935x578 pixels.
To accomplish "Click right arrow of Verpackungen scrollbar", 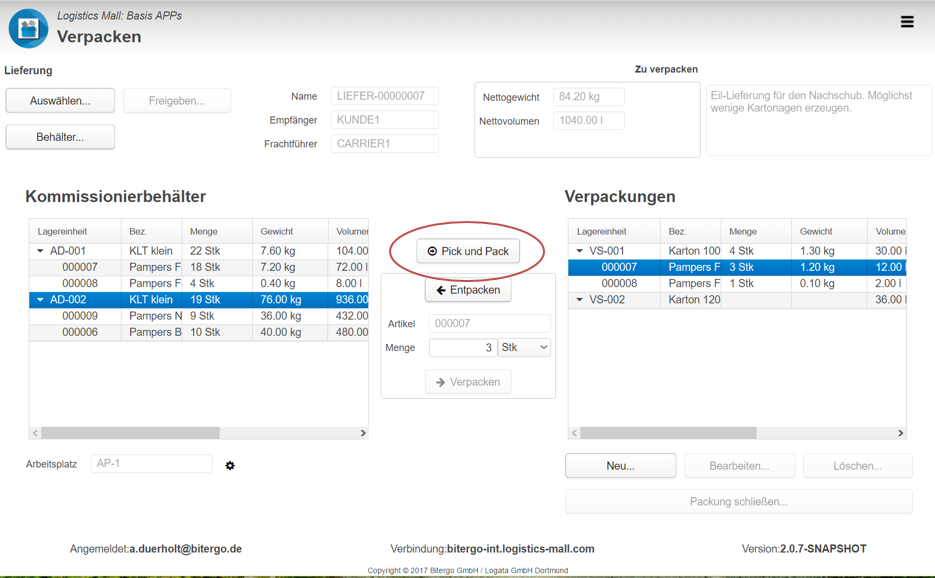I will click(900, 433).
